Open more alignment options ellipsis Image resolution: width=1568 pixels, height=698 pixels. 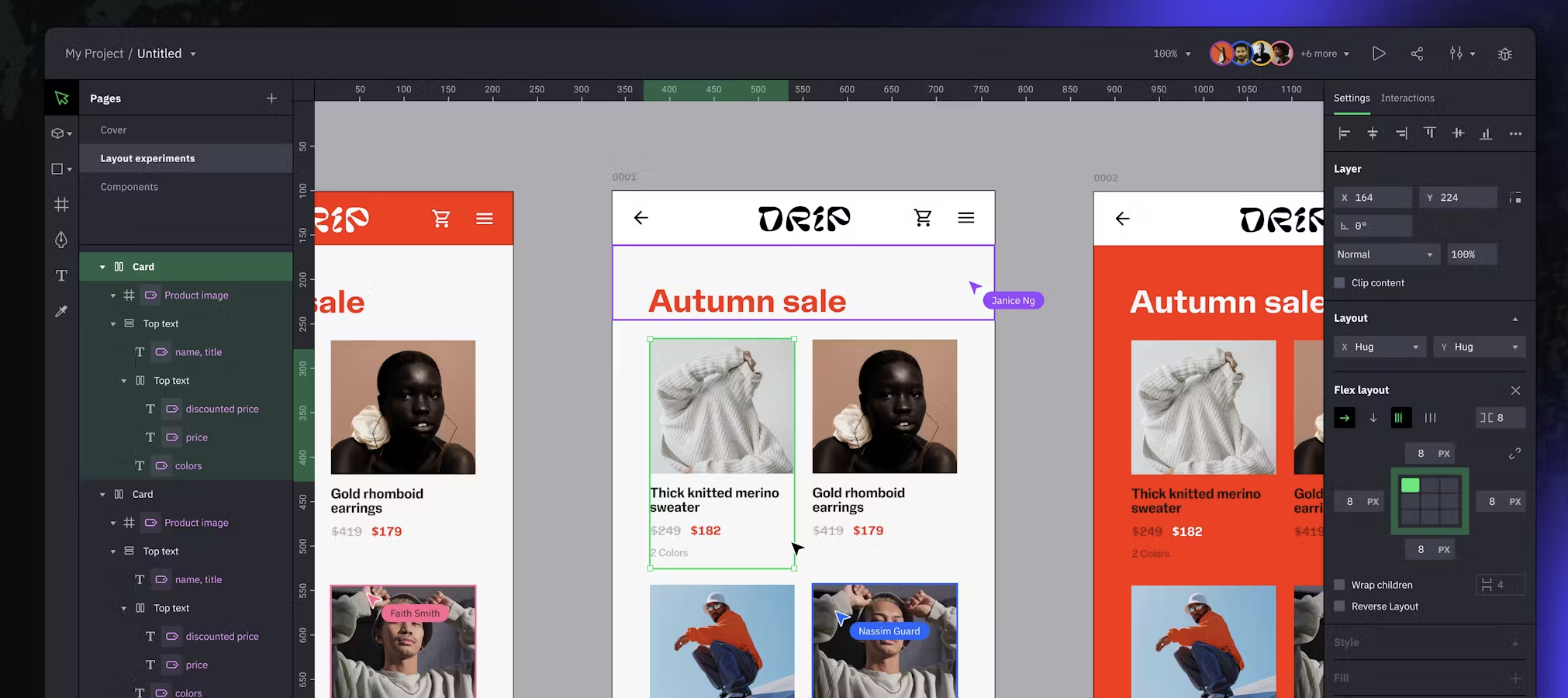click(1515, 133)
